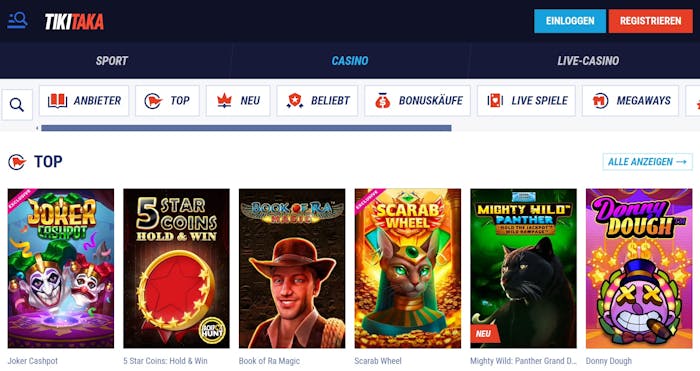Click the TOP section heading
Image resolution: width=700 pixels, height=371 pixels.
48,162
